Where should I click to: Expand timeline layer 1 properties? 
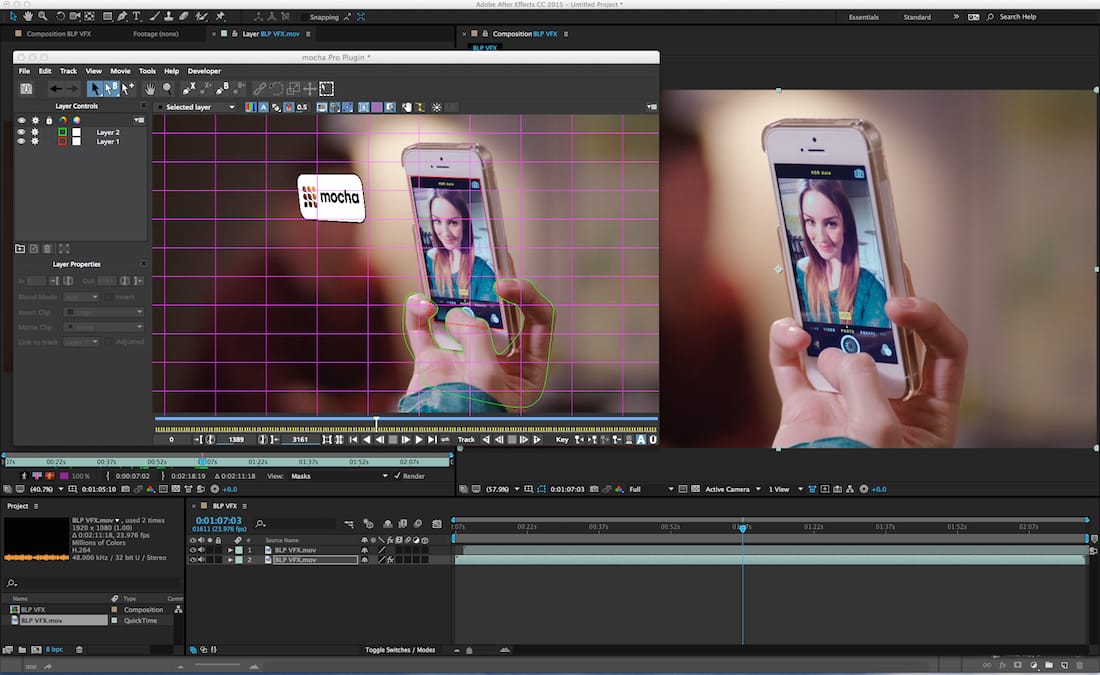(230, 550)
